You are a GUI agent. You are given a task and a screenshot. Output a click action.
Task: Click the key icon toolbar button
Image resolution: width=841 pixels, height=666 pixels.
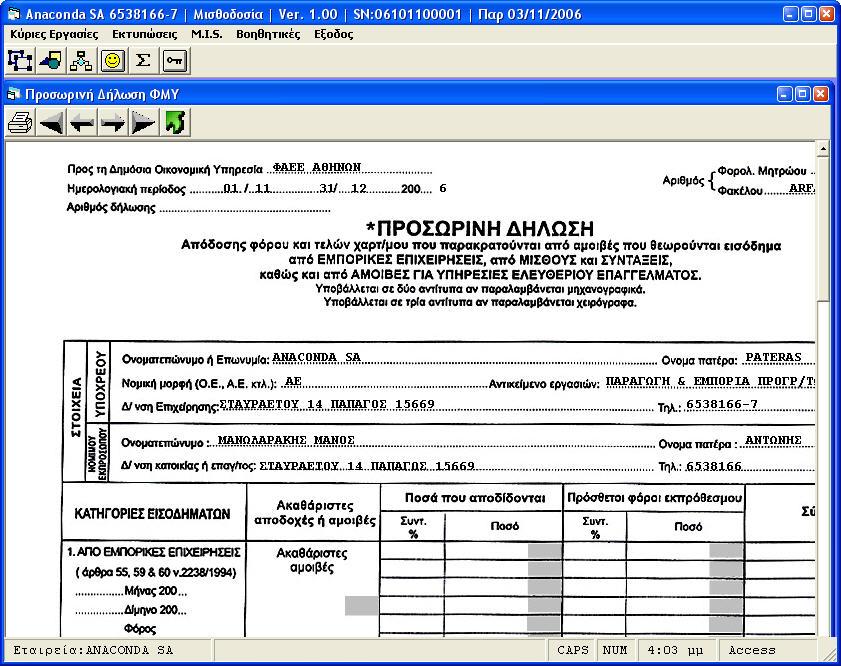(174, 61)
